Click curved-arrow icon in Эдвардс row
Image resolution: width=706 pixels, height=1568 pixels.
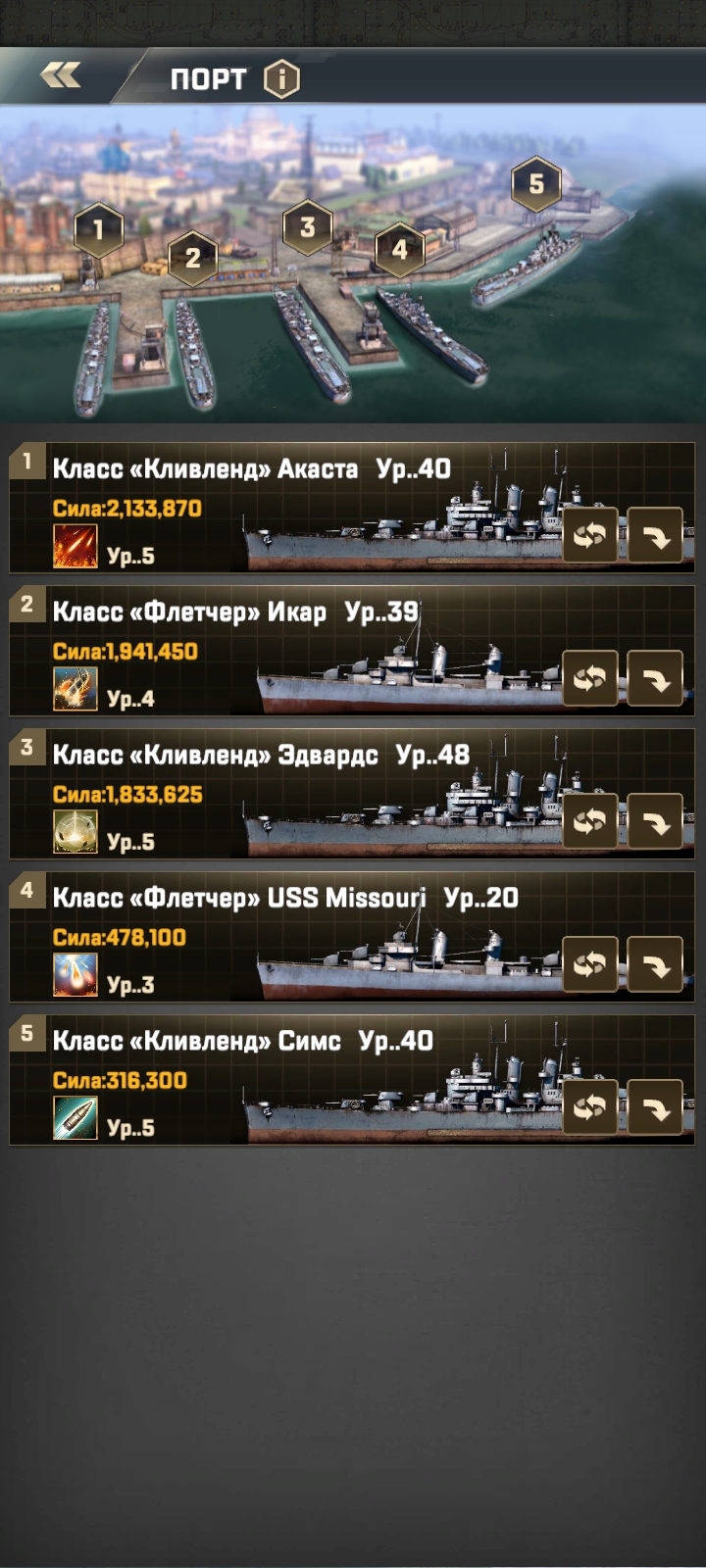[655, 821]
